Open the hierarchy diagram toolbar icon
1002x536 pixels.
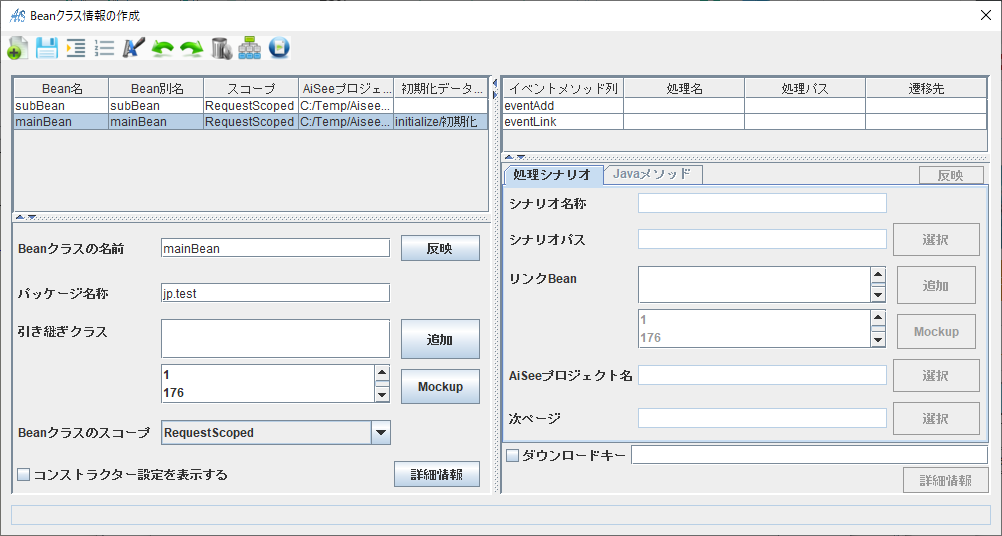click(250, 48)
